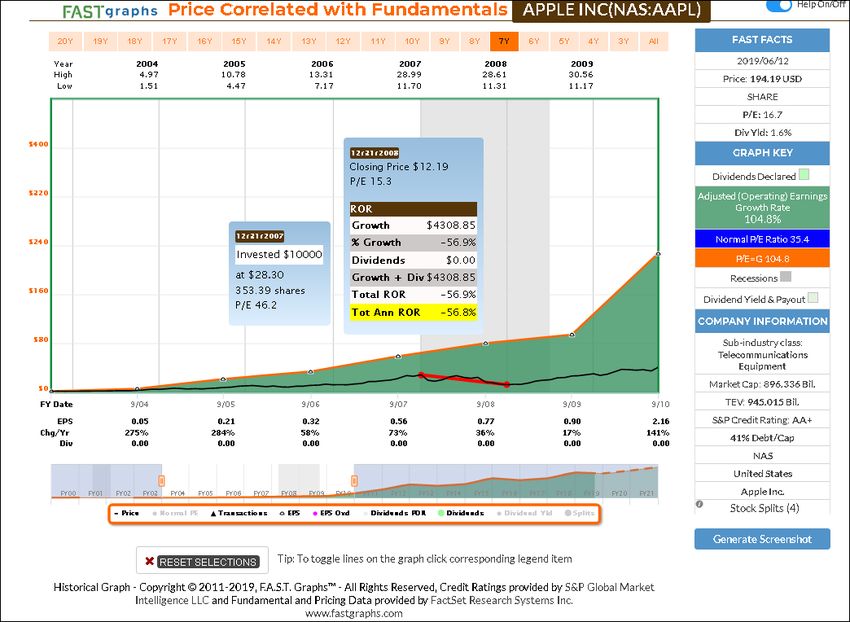
Task: Click the Market Cap: 896.336 Bil. entry
Action: tap(762, 384)
